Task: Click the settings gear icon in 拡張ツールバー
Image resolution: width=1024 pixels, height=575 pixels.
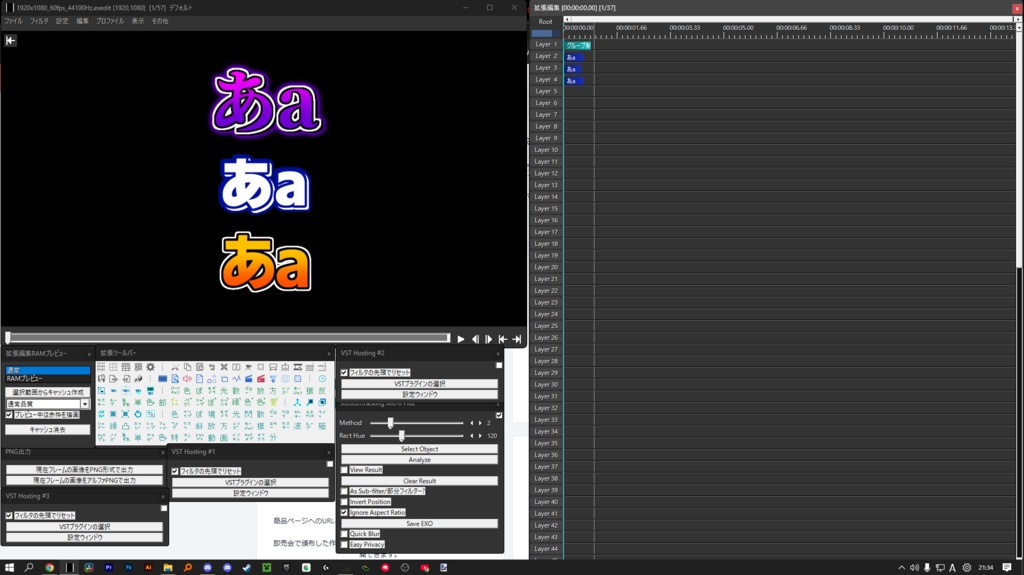Action: point(150,367)
